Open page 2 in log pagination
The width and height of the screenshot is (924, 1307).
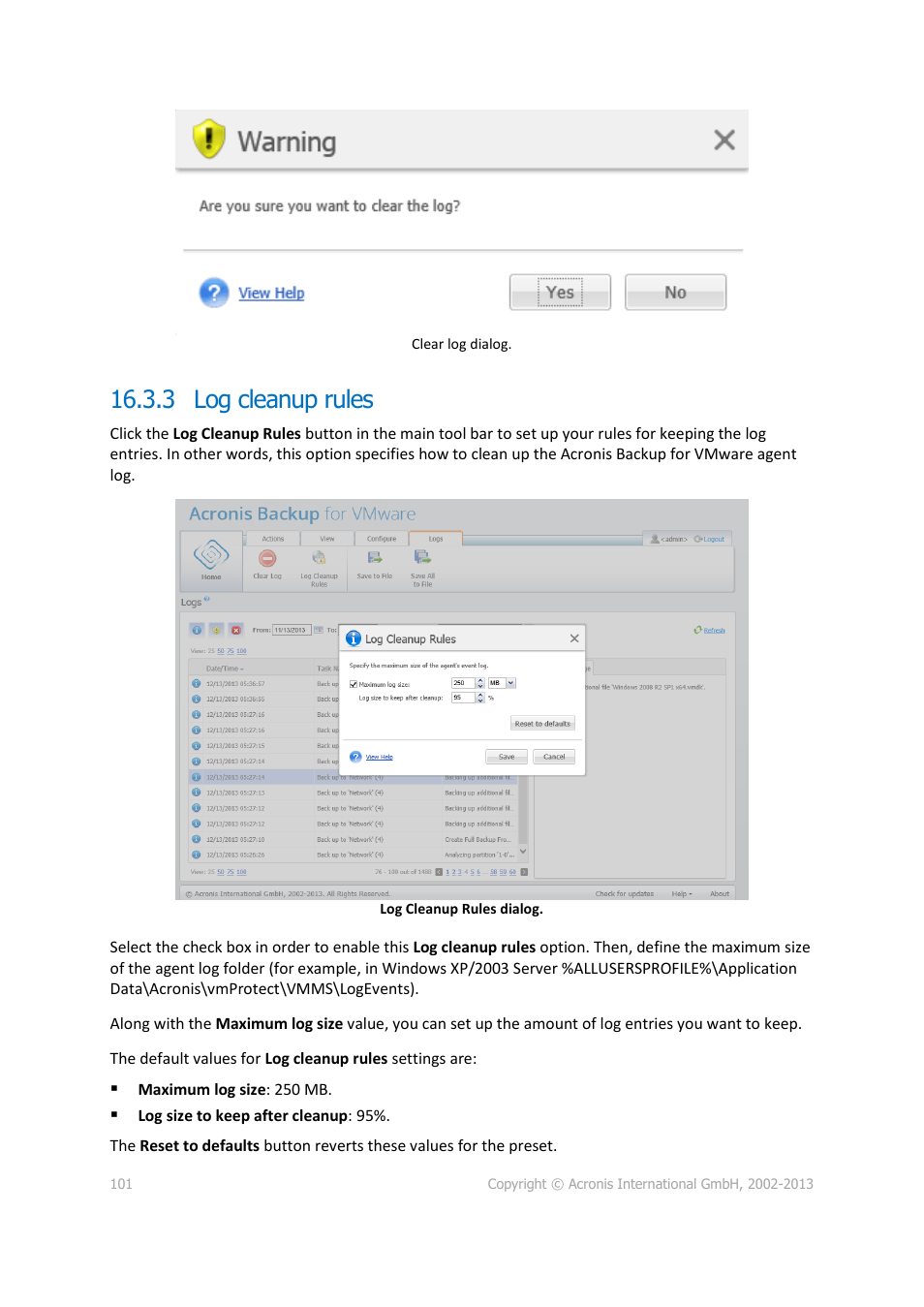(x=453, y=872)
